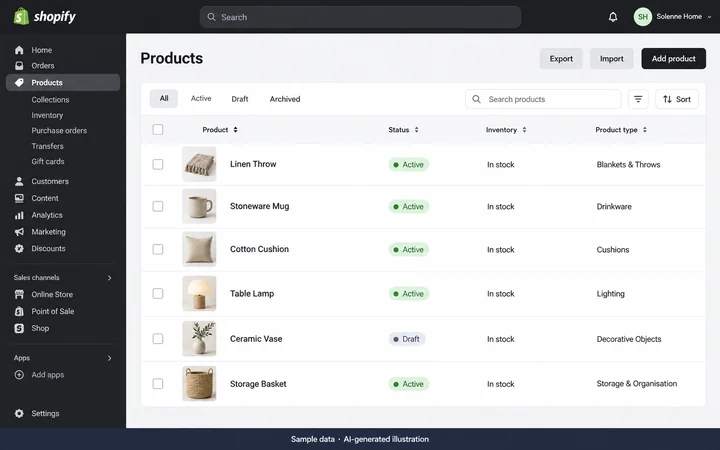720x450 pixels.
Task: Switch to the All tab
Action: click(x=164, y=99)
